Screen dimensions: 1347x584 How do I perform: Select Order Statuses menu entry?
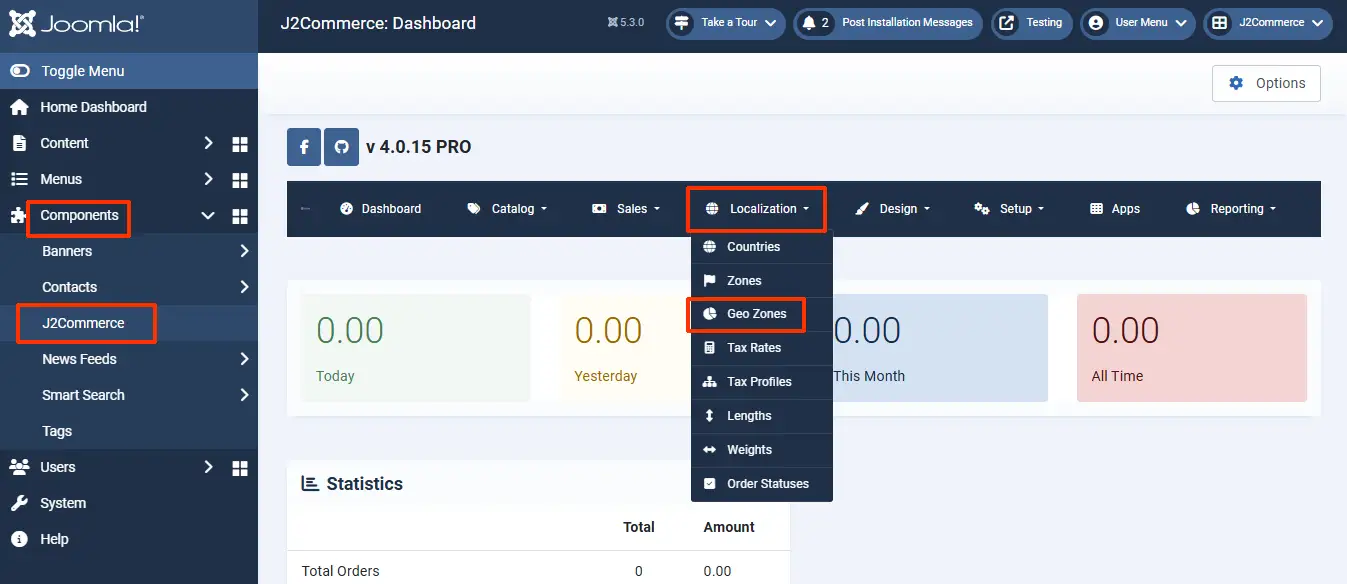[762, 484]
